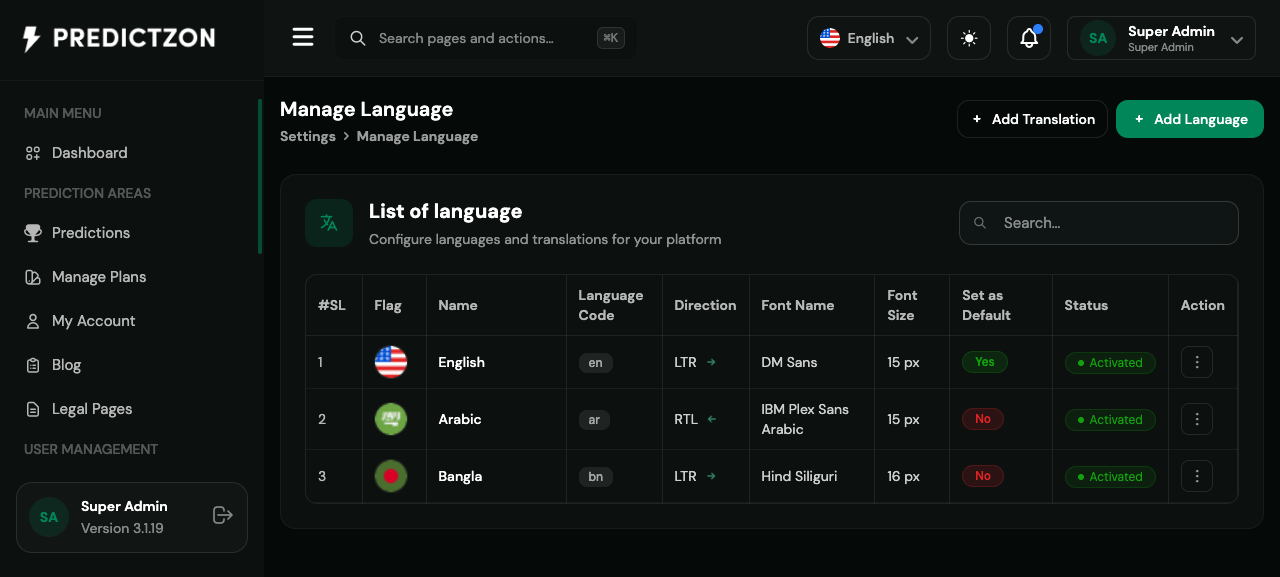The image size is (1280, 577).
Task: Click the SA avatar in top bar
Action: 1098,38
